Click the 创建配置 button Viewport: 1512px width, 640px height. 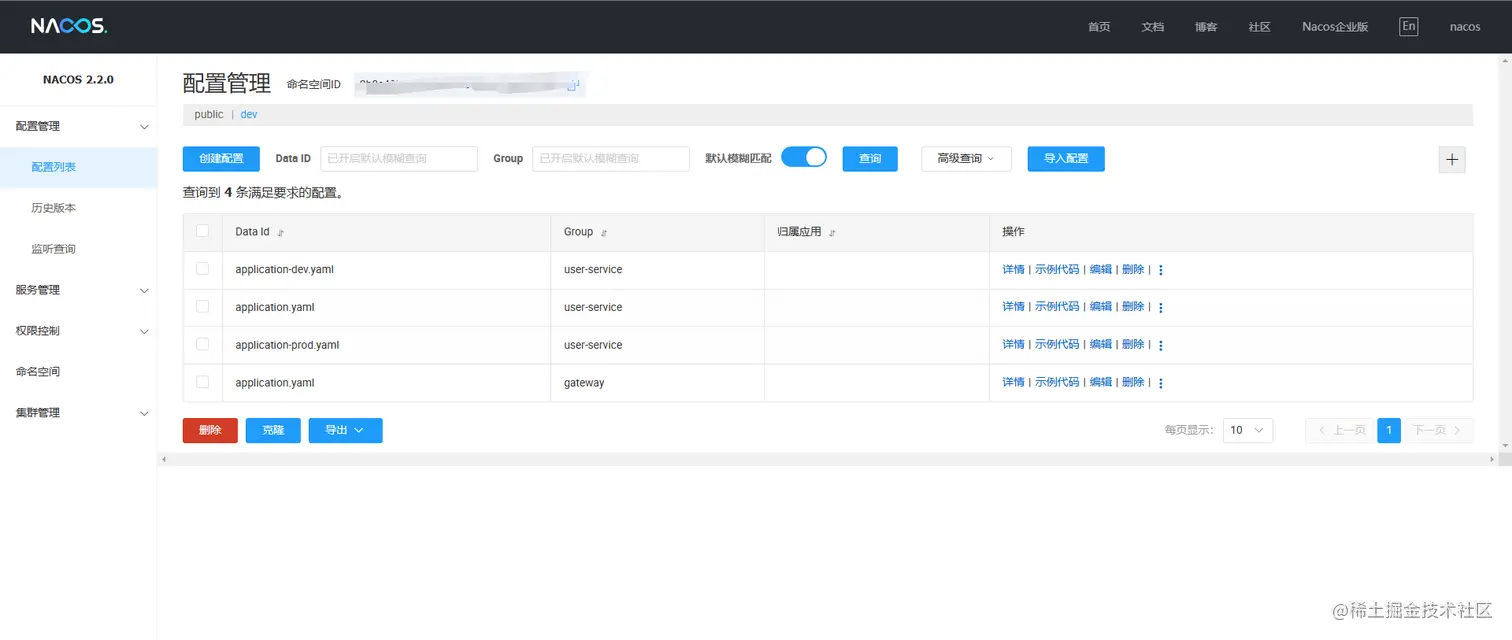[x=221, y=159]
